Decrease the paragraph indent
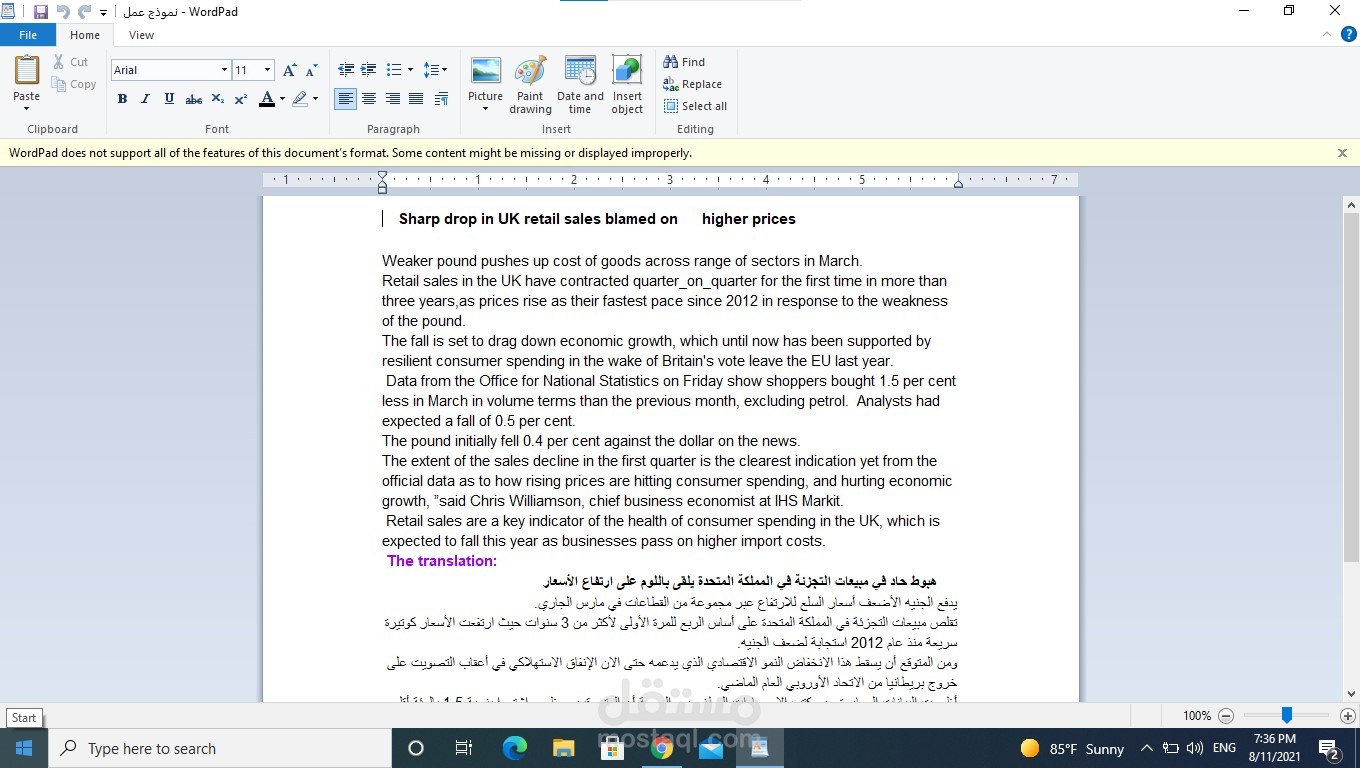Viewport: 1360px width, 768px height. tap(346, 70)
